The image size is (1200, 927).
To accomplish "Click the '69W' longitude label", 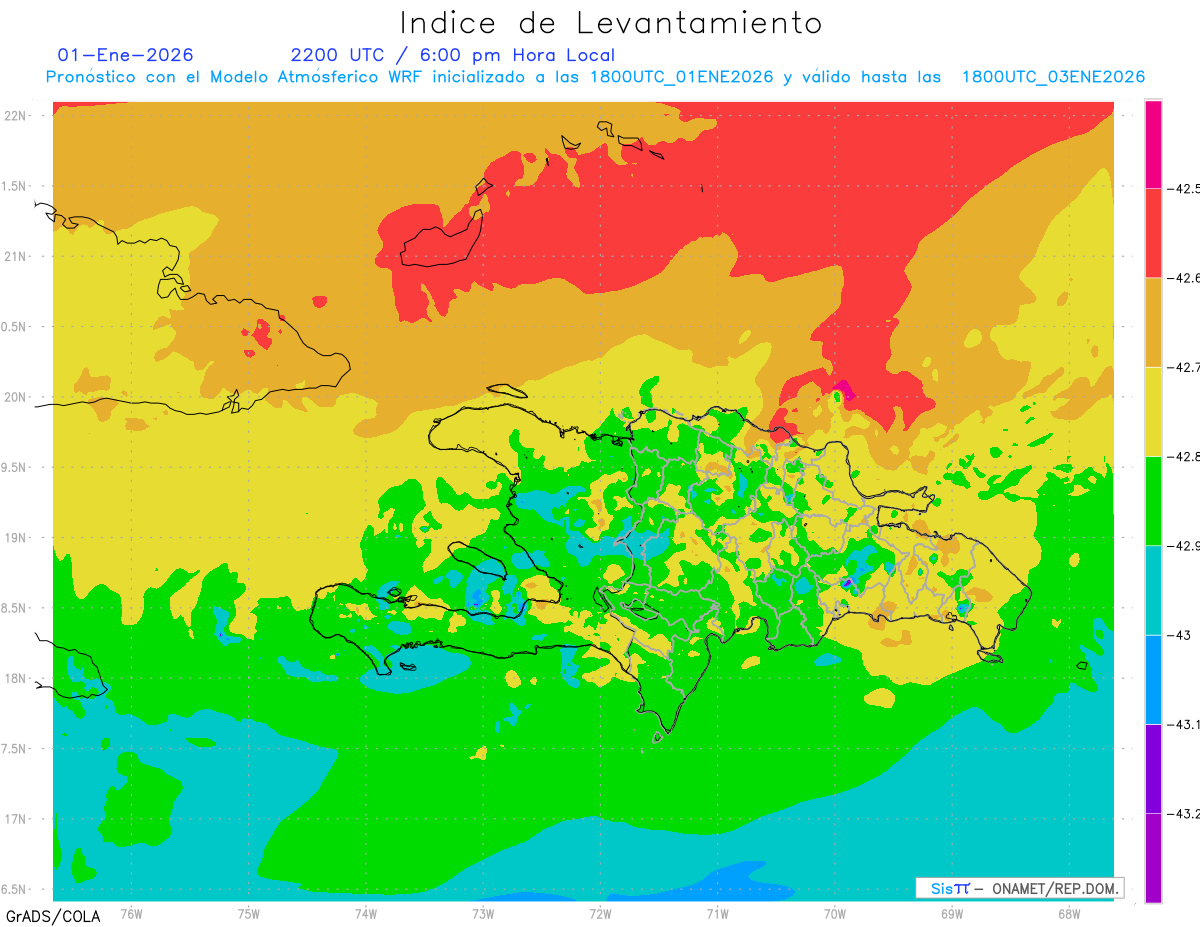I will (951, 913).
